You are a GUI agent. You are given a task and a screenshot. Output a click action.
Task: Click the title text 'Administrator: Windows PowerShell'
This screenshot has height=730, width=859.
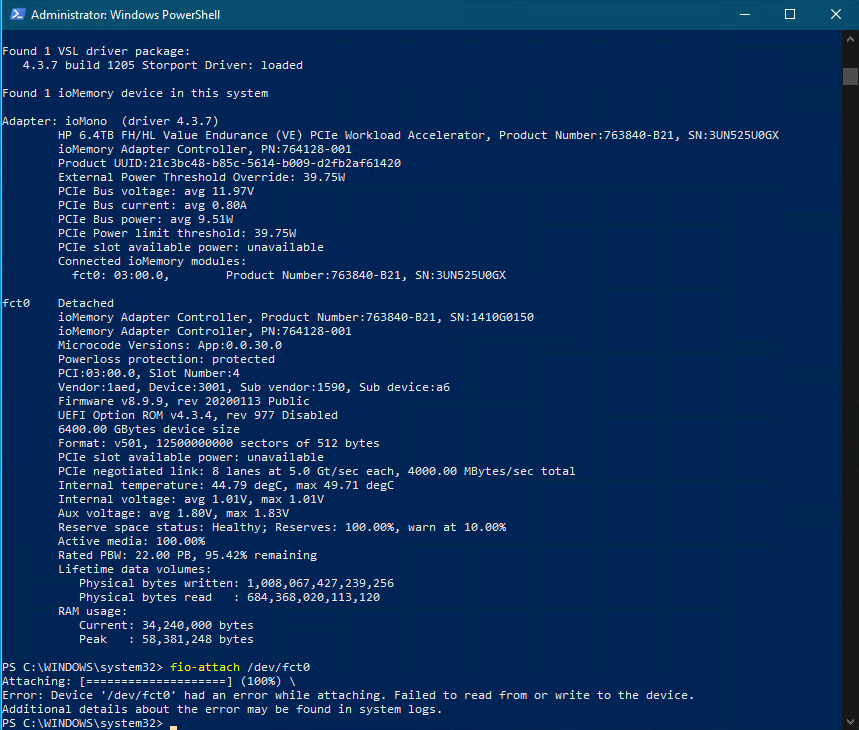(x=126, y=15)
